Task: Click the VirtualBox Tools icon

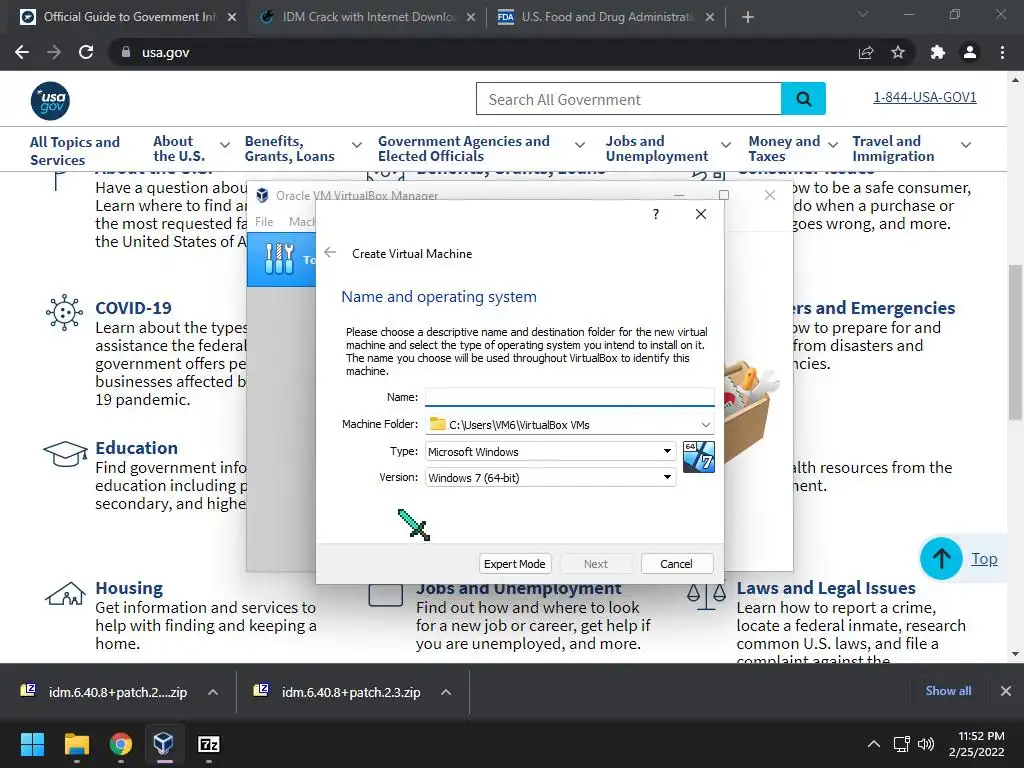Action: [280, 259]
